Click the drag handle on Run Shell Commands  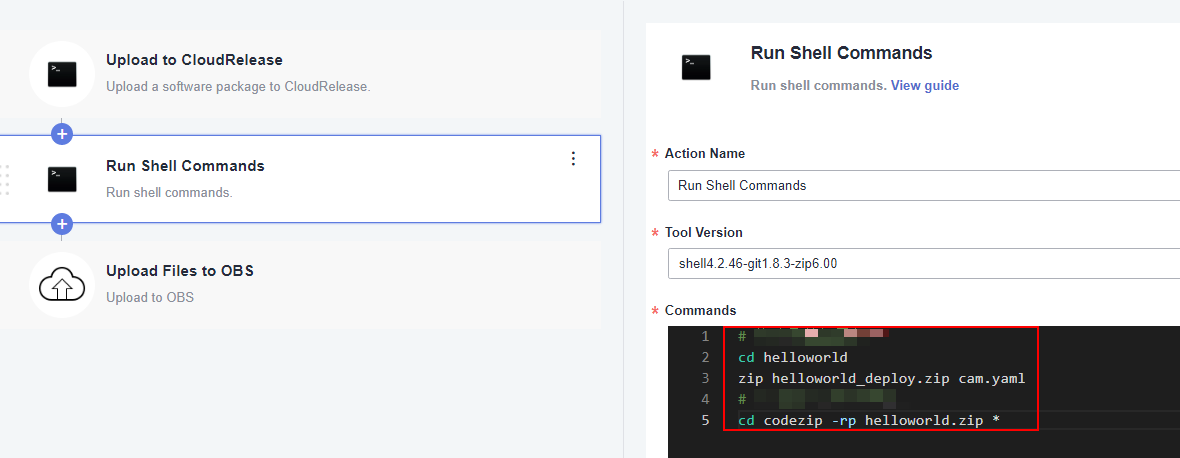tap(5, 179)
